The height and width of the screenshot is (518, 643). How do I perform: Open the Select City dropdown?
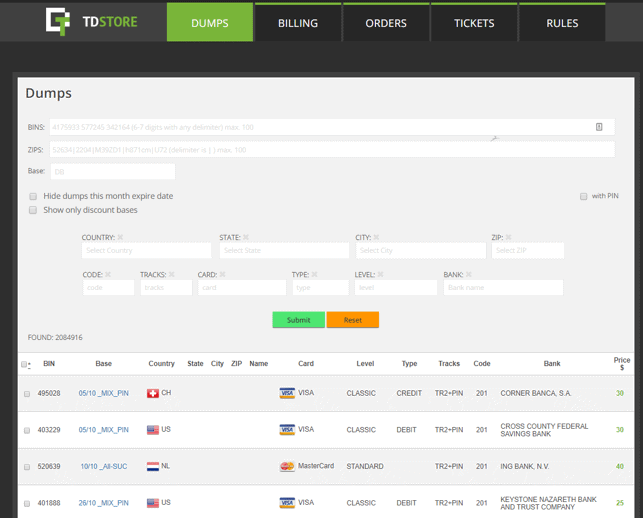(x=421, y=250)
